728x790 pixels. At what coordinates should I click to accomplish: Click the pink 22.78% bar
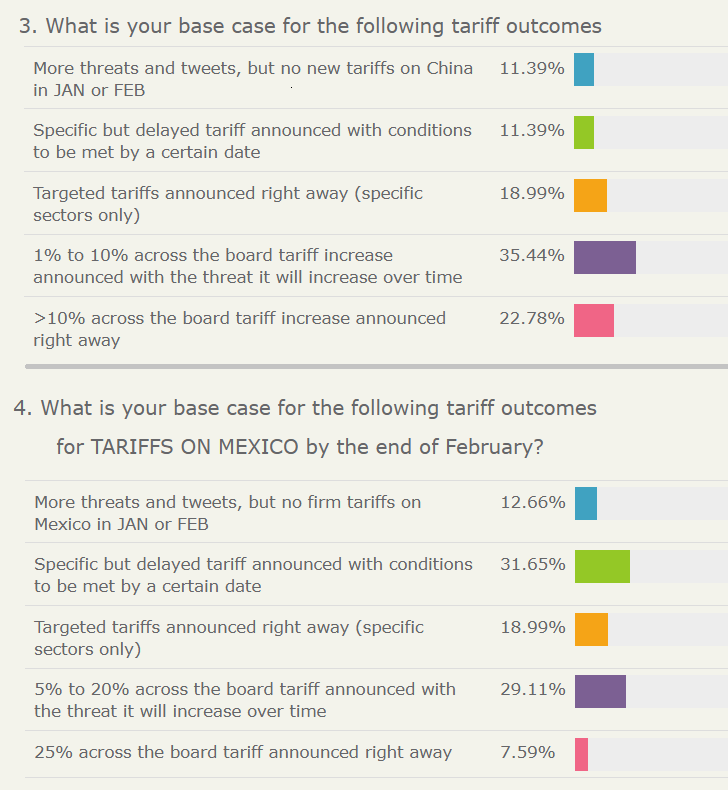coord(594,320)
